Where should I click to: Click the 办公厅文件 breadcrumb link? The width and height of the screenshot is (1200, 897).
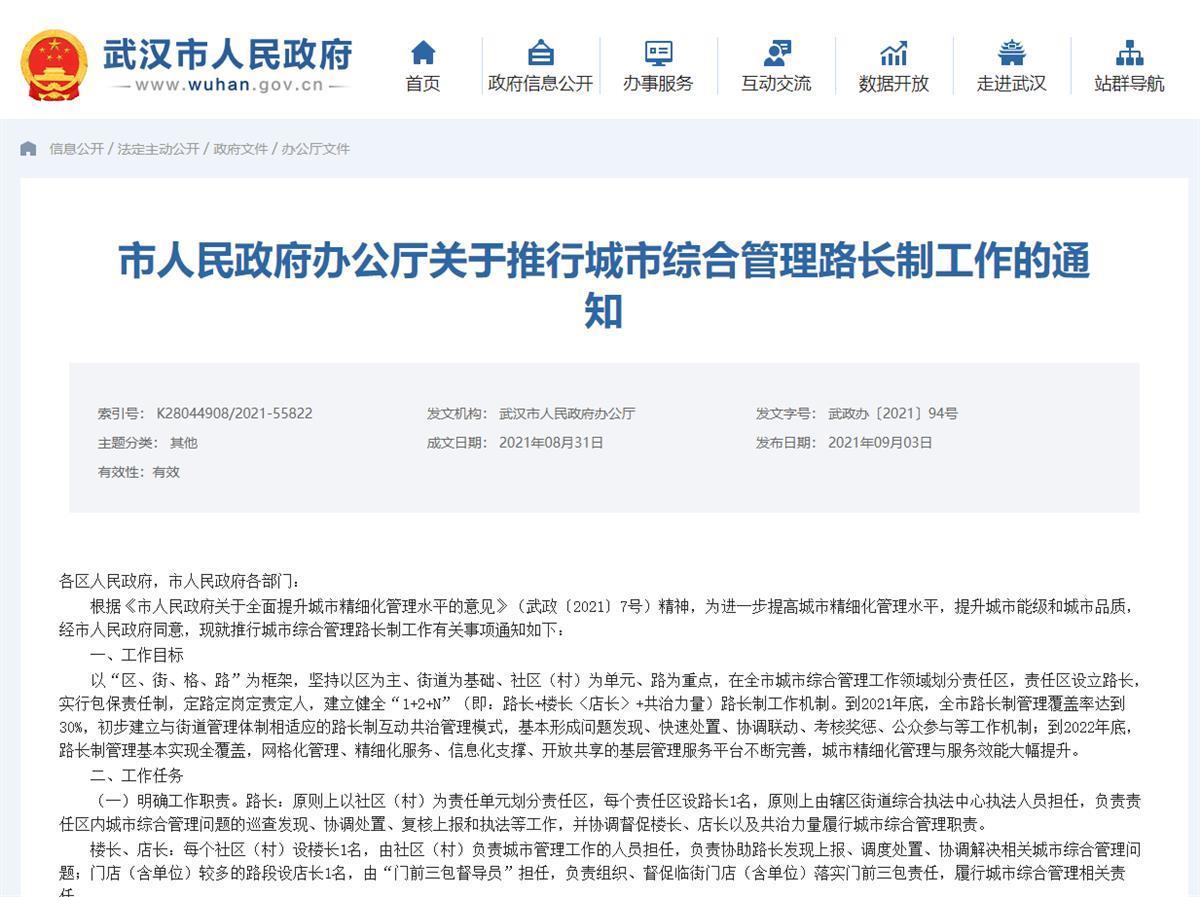click(315, 149)
